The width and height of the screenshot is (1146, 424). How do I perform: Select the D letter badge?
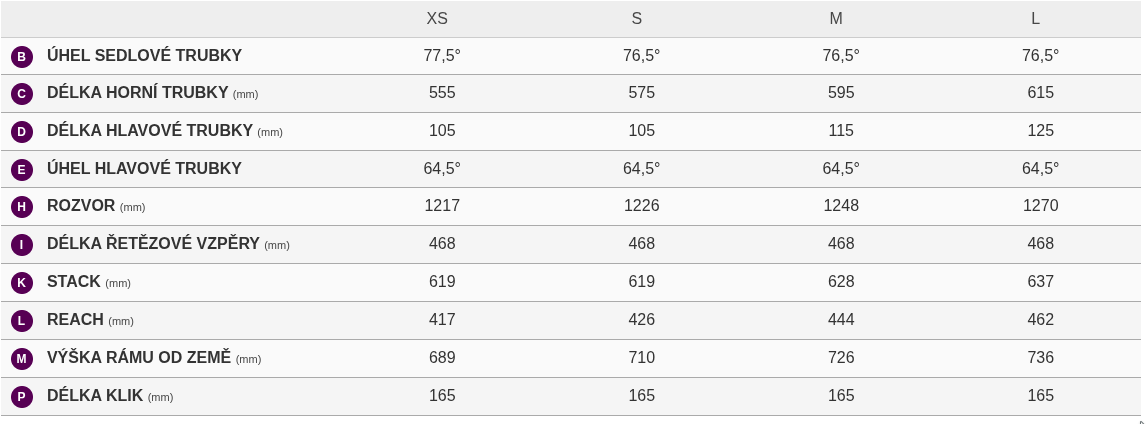pyautogui.click(x=22, y=132)
